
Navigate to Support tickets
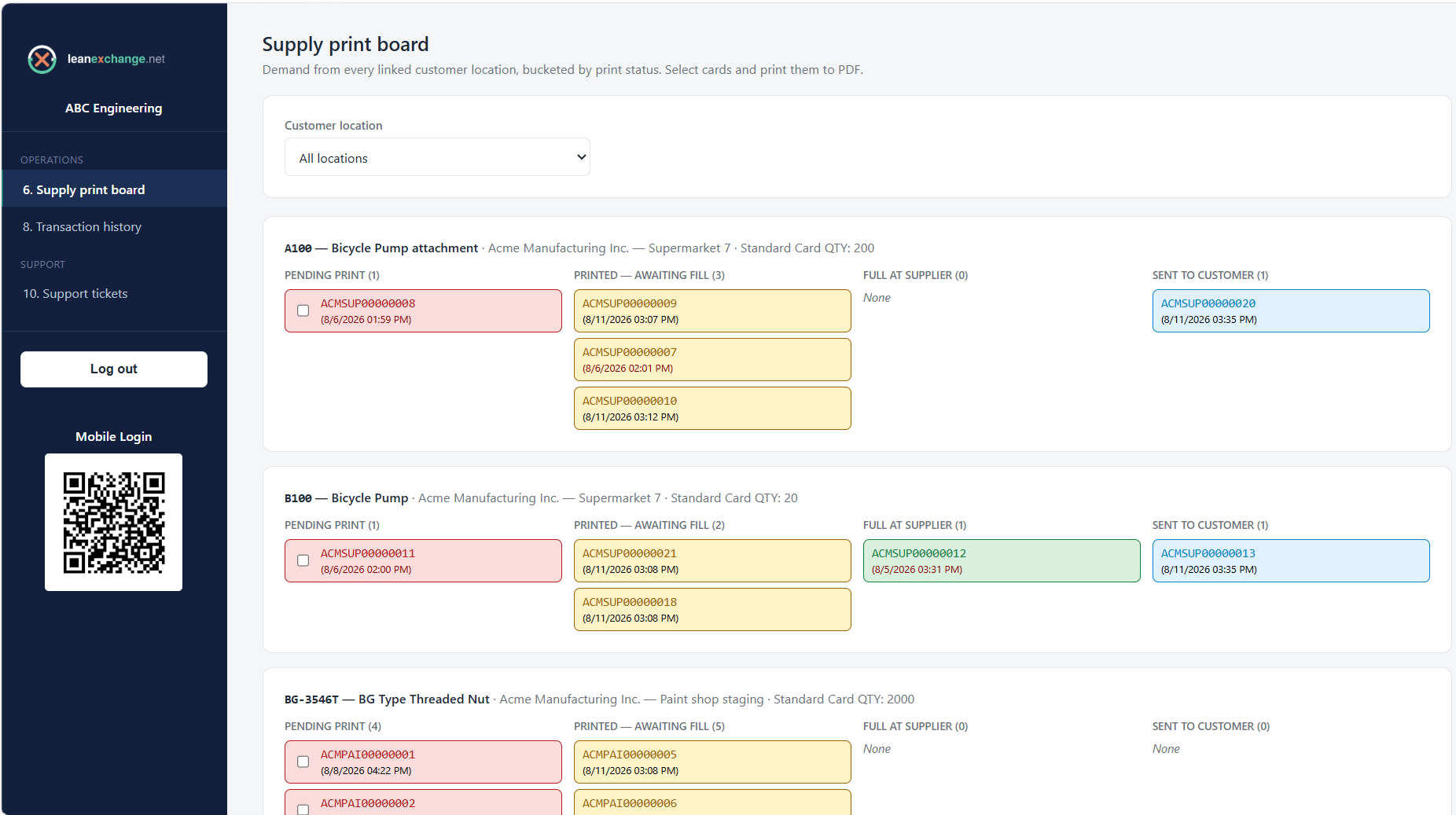point(115,293)
